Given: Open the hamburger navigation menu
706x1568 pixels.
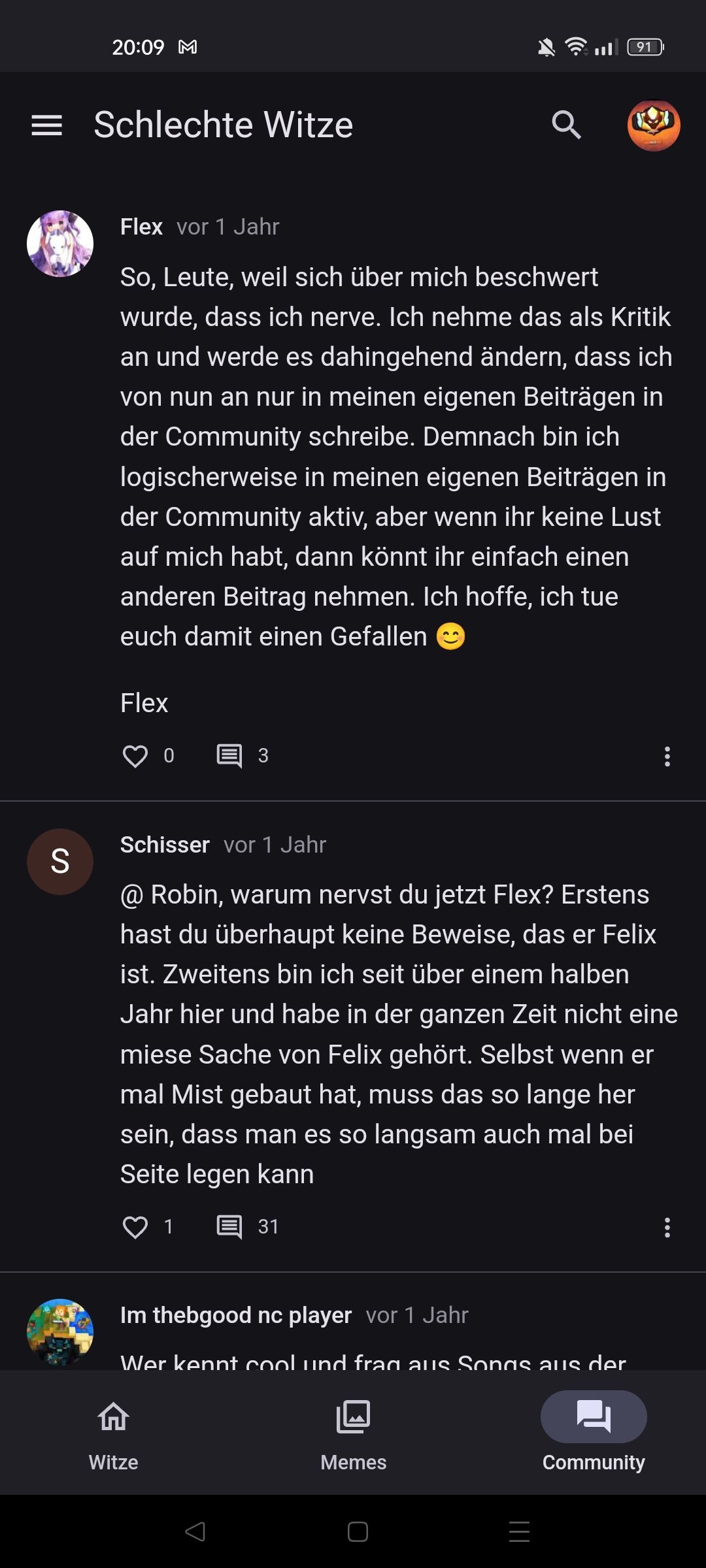Looking at the screenshot, I should (47, 125).
